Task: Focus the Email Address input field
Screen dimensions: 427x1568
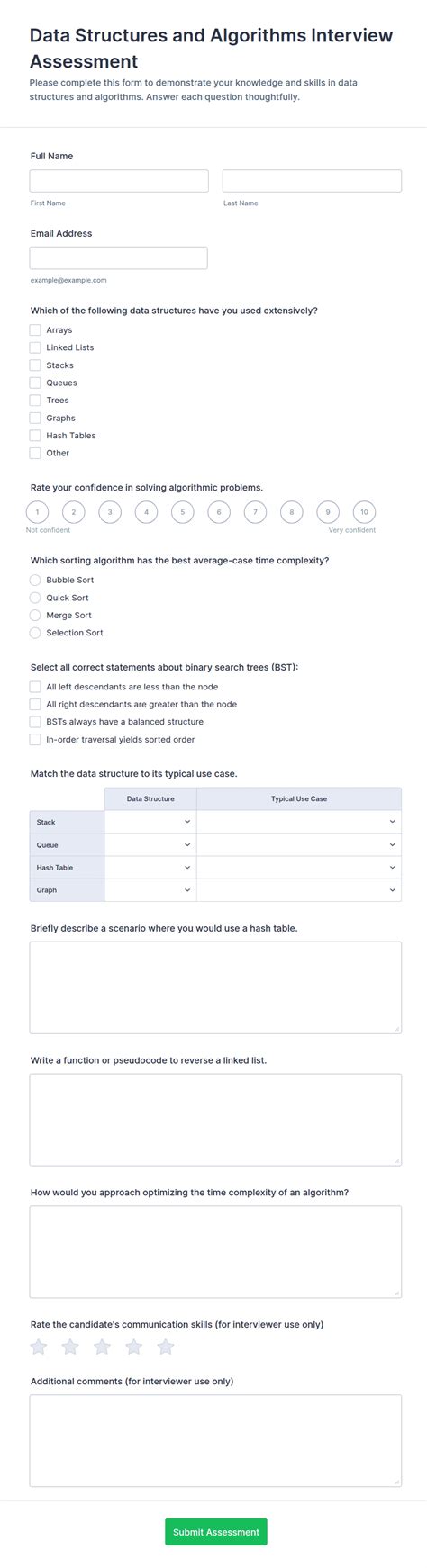Action: [119, 258]
